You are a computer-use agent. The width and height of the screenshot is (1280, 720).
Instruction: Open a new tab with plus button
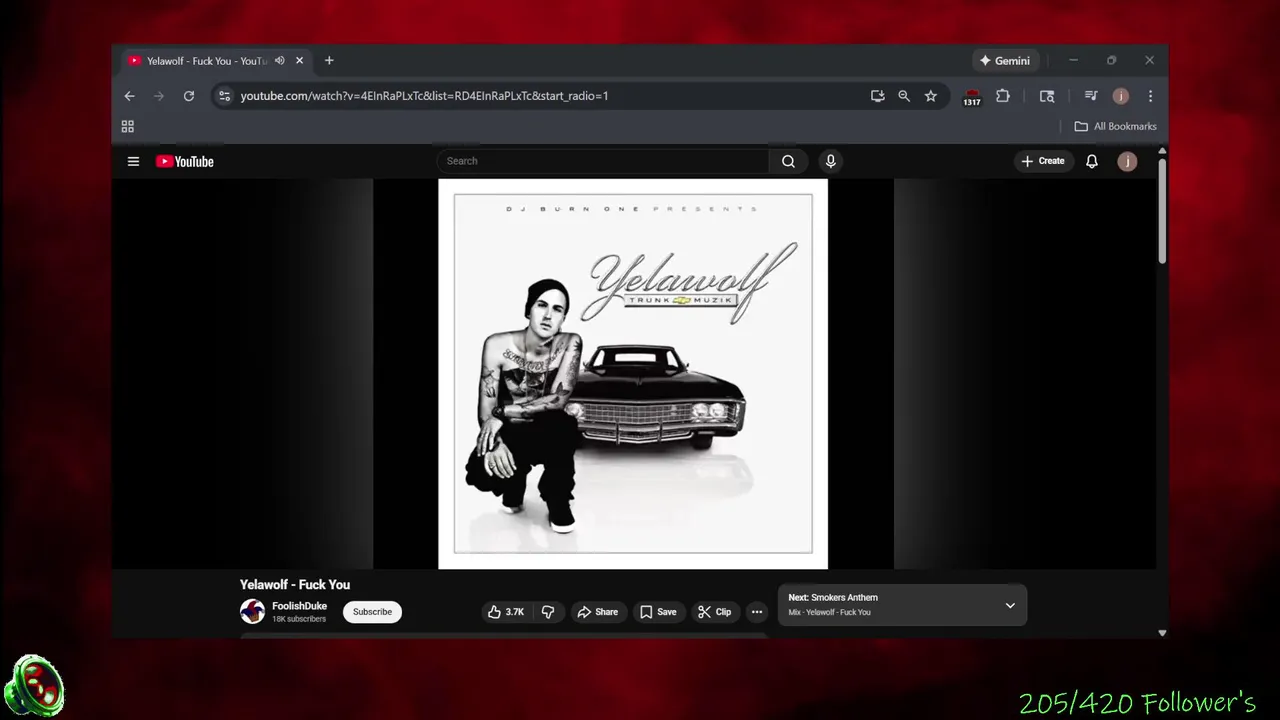click(329, 61)
